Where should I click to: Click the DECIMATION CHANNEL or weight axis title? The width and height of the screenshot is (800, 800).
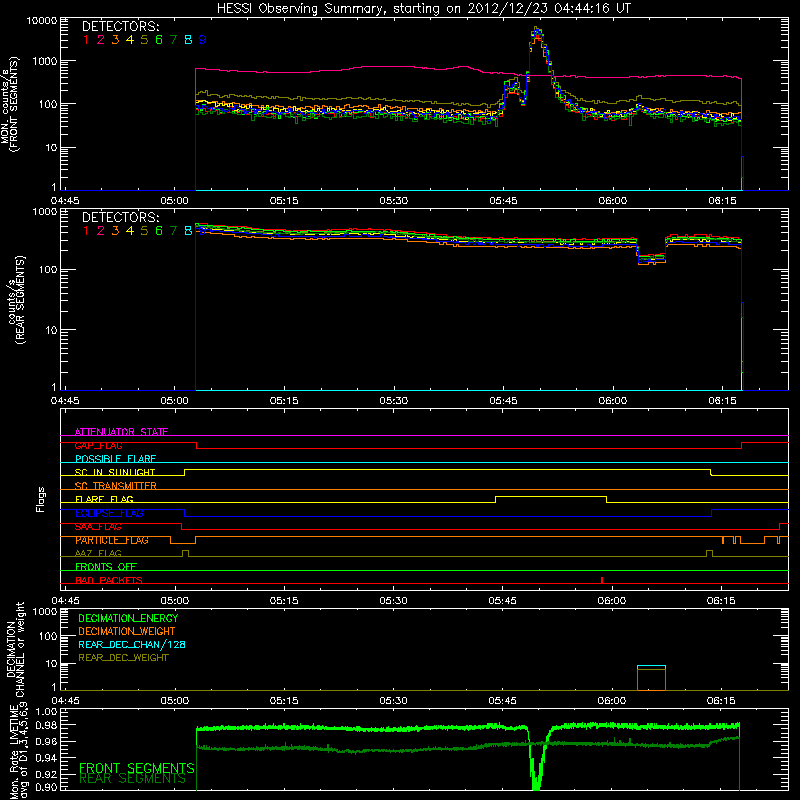[x=15, y=650]
